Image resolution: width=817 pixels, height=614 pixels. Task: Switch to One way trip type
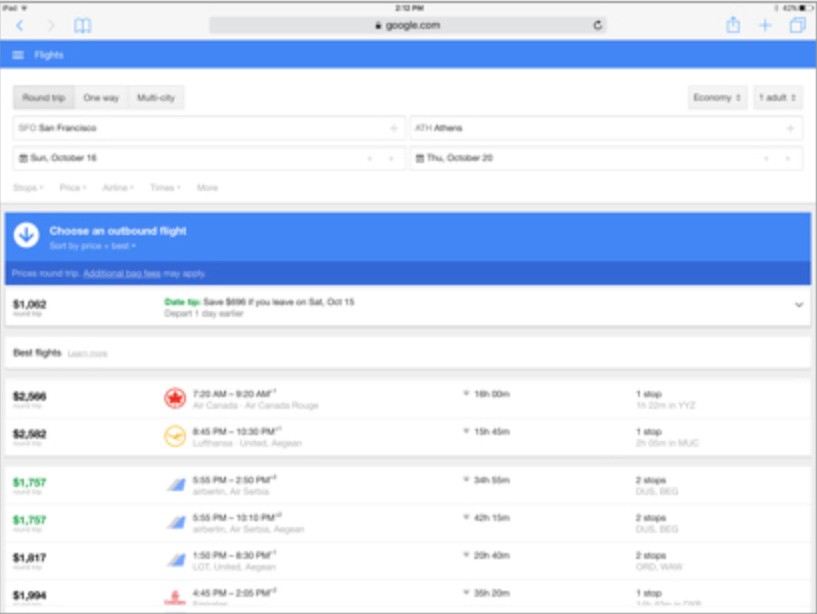[x=101, y=97]
